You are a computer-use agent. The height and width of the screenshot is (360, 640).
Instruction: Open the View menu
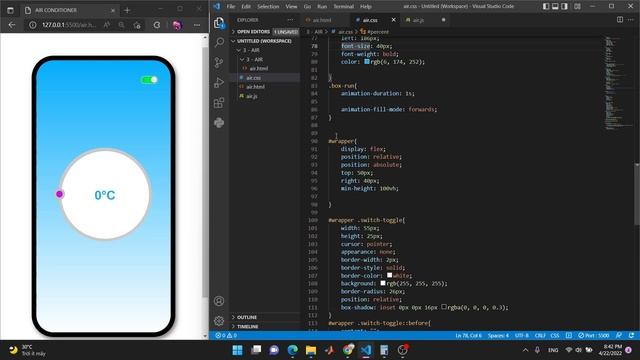[291, 7]
